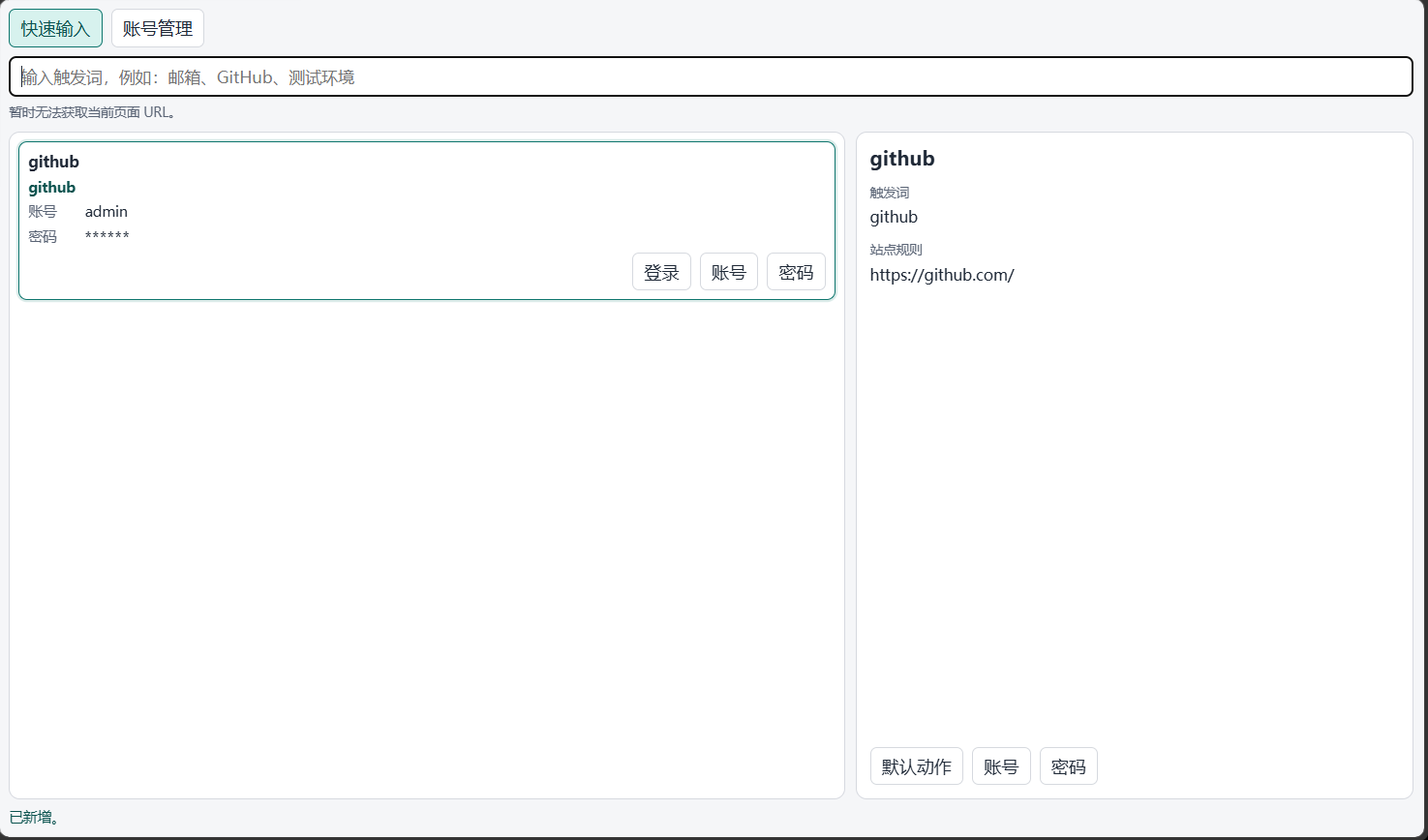Click the https://github.com/ site rule text
The width and height of the screenshot is (1428, 840).
942,275
